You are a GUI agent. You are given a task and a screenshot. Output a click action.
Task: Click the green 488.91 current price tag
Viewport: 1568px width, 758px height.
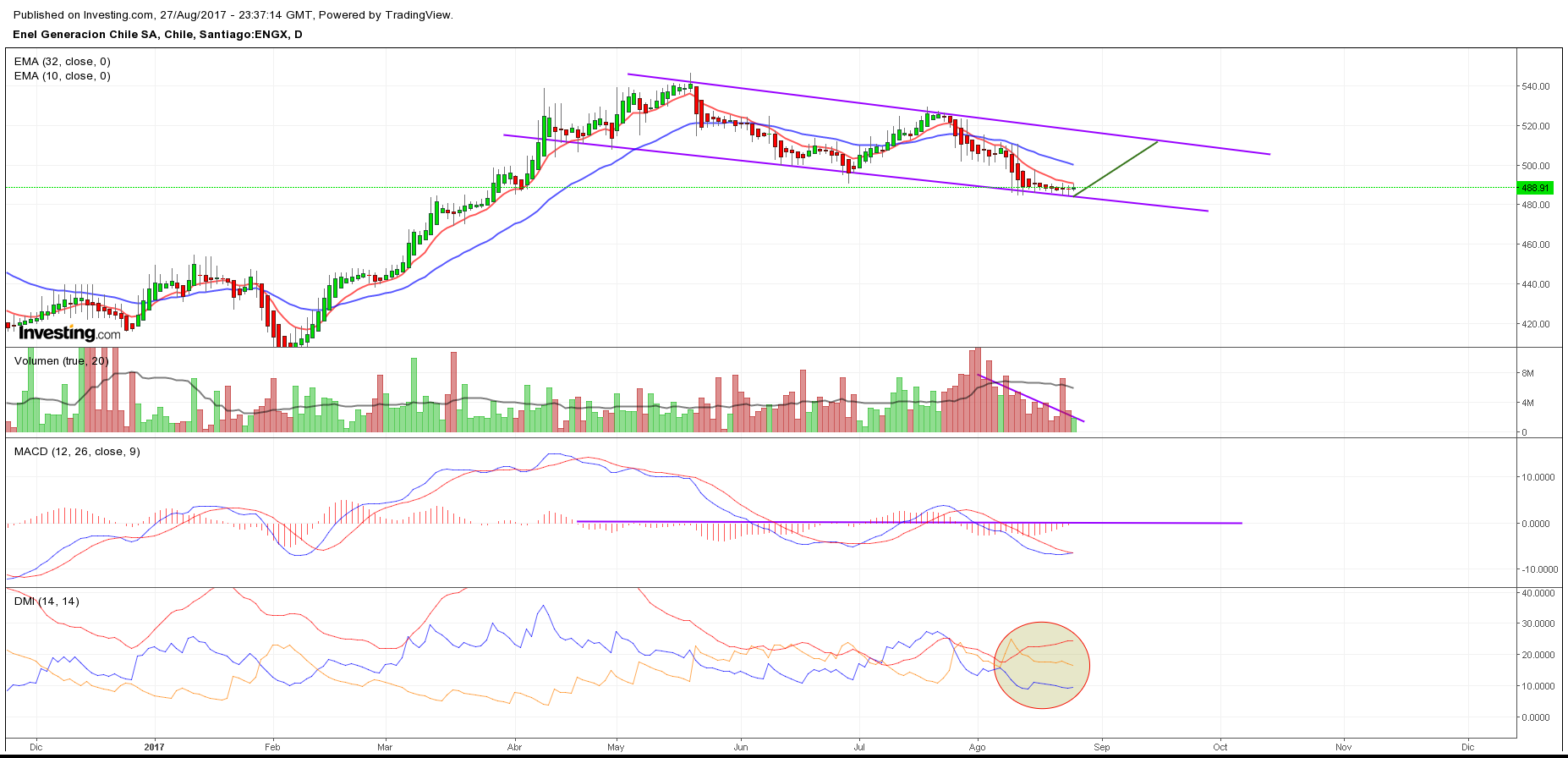[x=1535, y=188]
